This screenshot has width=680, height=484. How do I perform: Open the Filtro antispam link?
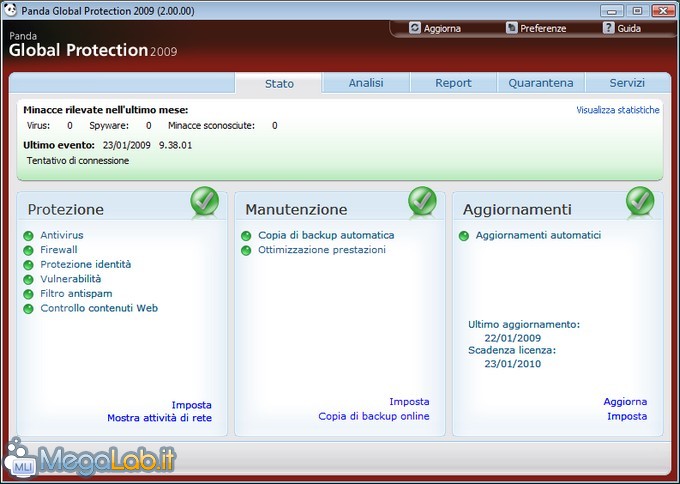tap(76, 294)
